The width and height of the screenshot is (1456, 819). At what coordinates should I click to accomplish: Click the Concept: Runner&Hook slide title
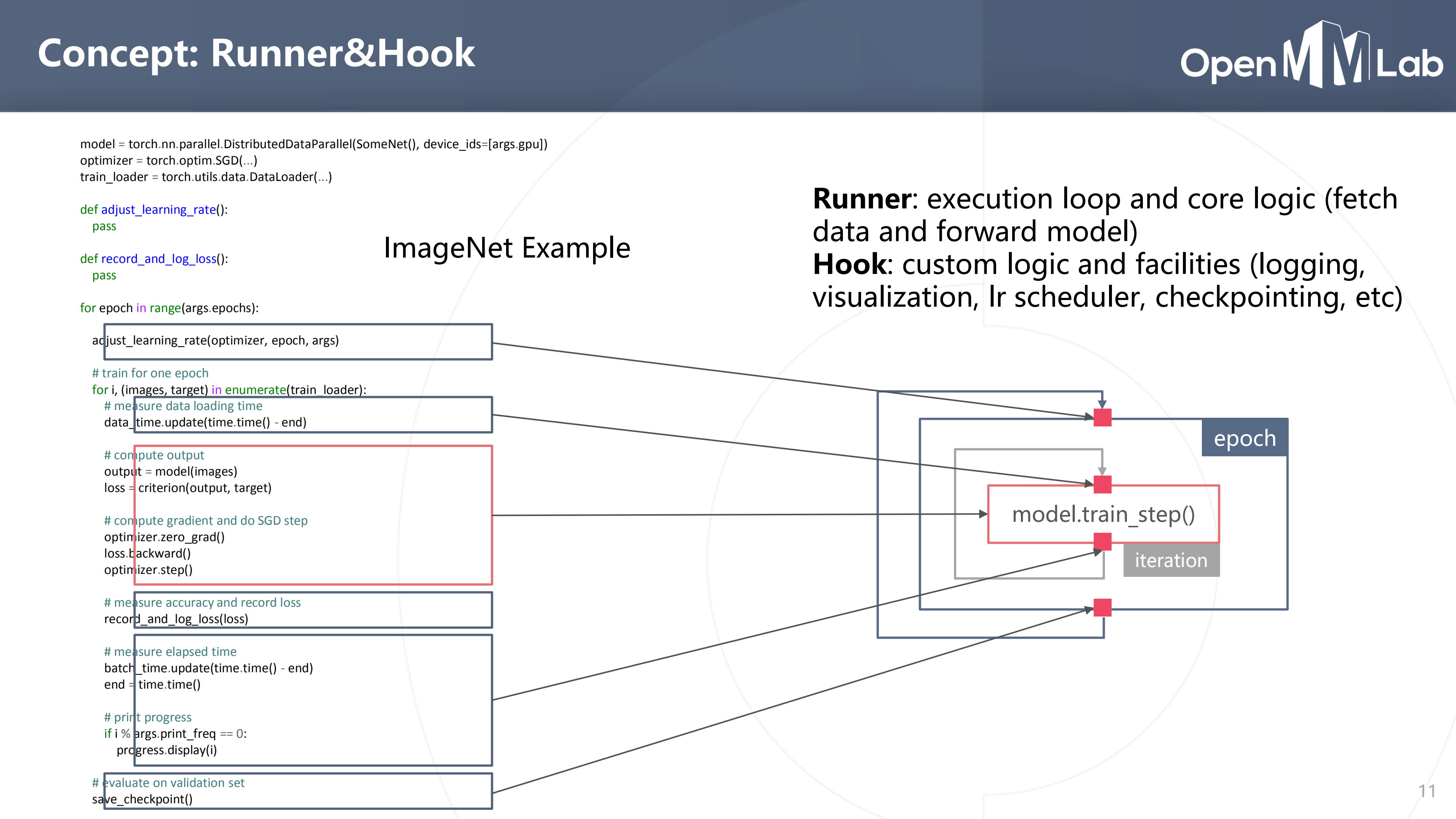[x=256, y=54]
